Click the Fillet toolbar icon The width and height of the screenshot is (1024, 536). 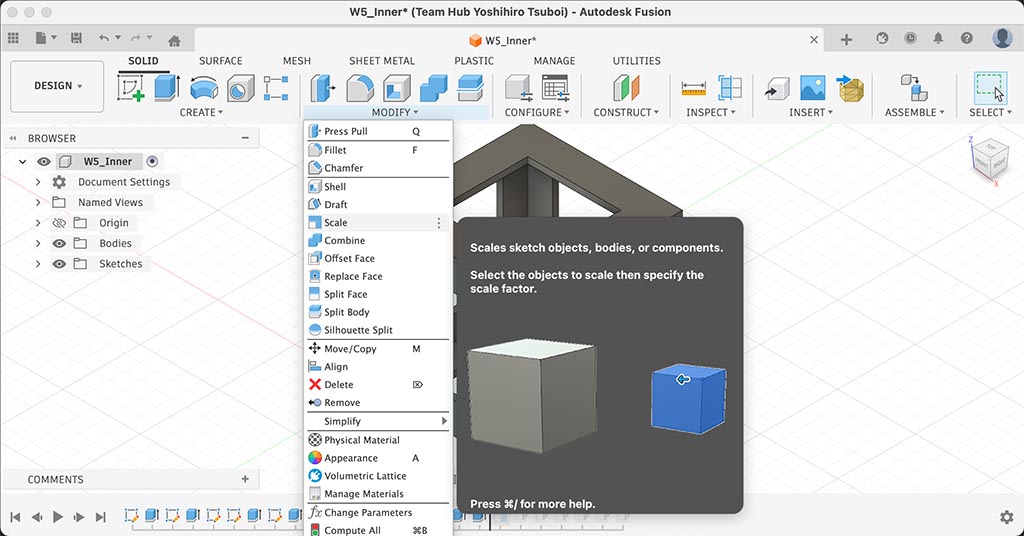tap(360, 88)
